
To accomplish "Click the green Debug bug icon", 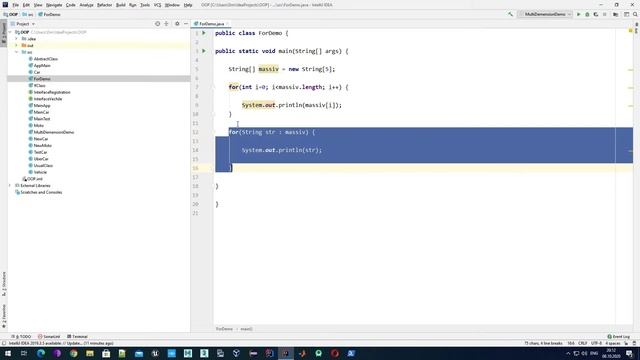I will click(x=587, y=14).
